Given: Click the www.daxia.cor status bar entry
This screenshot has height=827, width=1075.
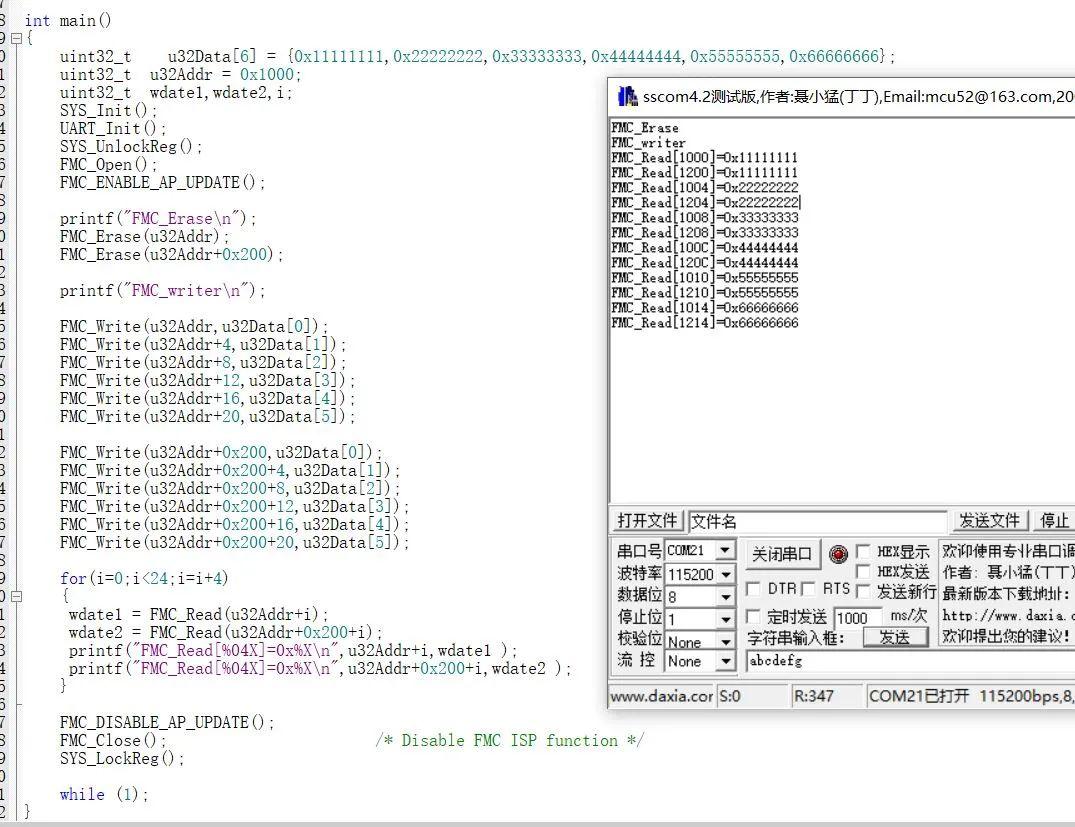Looking at the screenshot, I should pyautogui.click(x=661, y=696).
